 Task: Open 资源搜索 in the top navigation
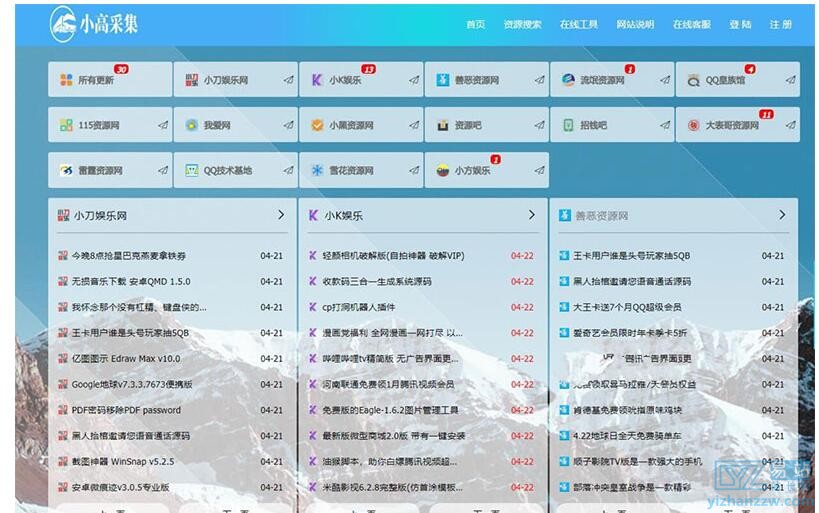tap(522, 25)
